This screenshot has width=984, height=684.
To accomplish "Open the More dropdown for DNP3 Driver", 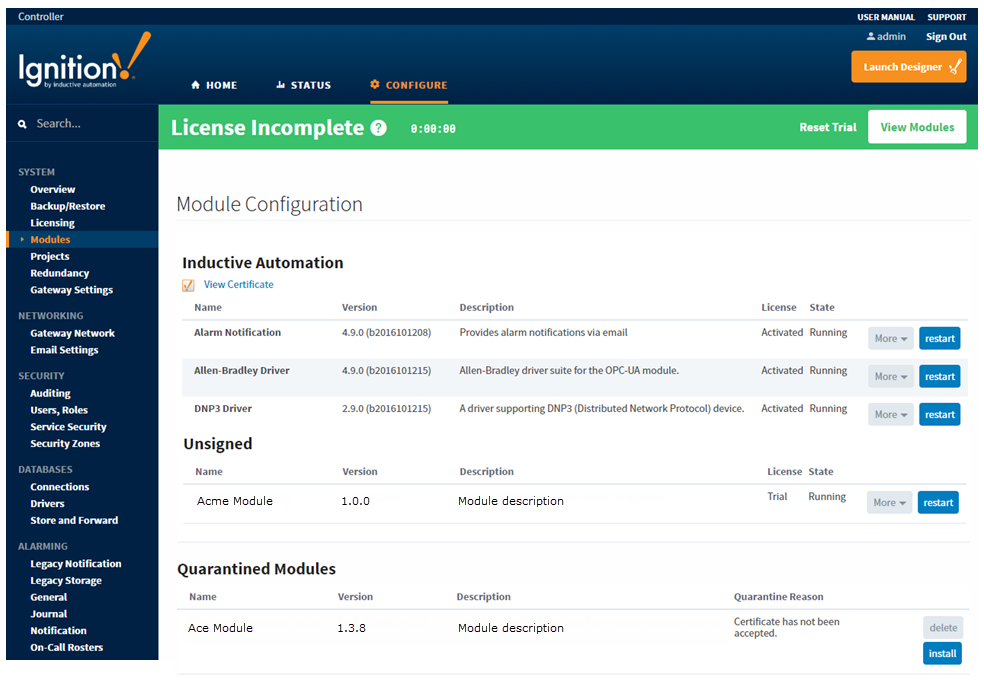I will pos(889,414).
